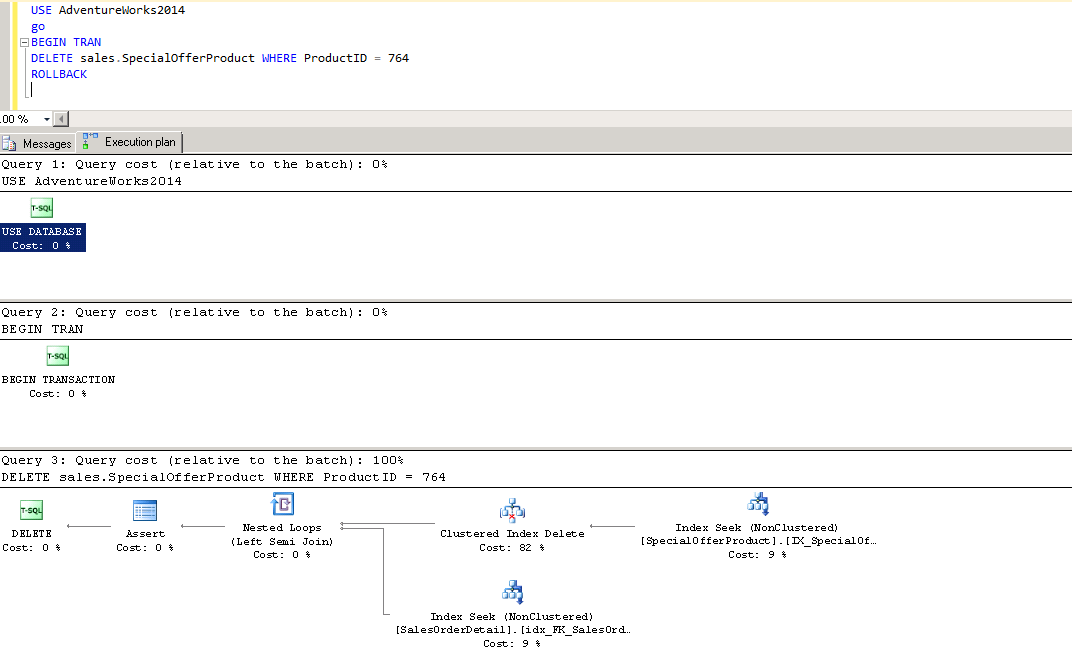Click the DELETE statement line in editor

click(x=219, y=58)
